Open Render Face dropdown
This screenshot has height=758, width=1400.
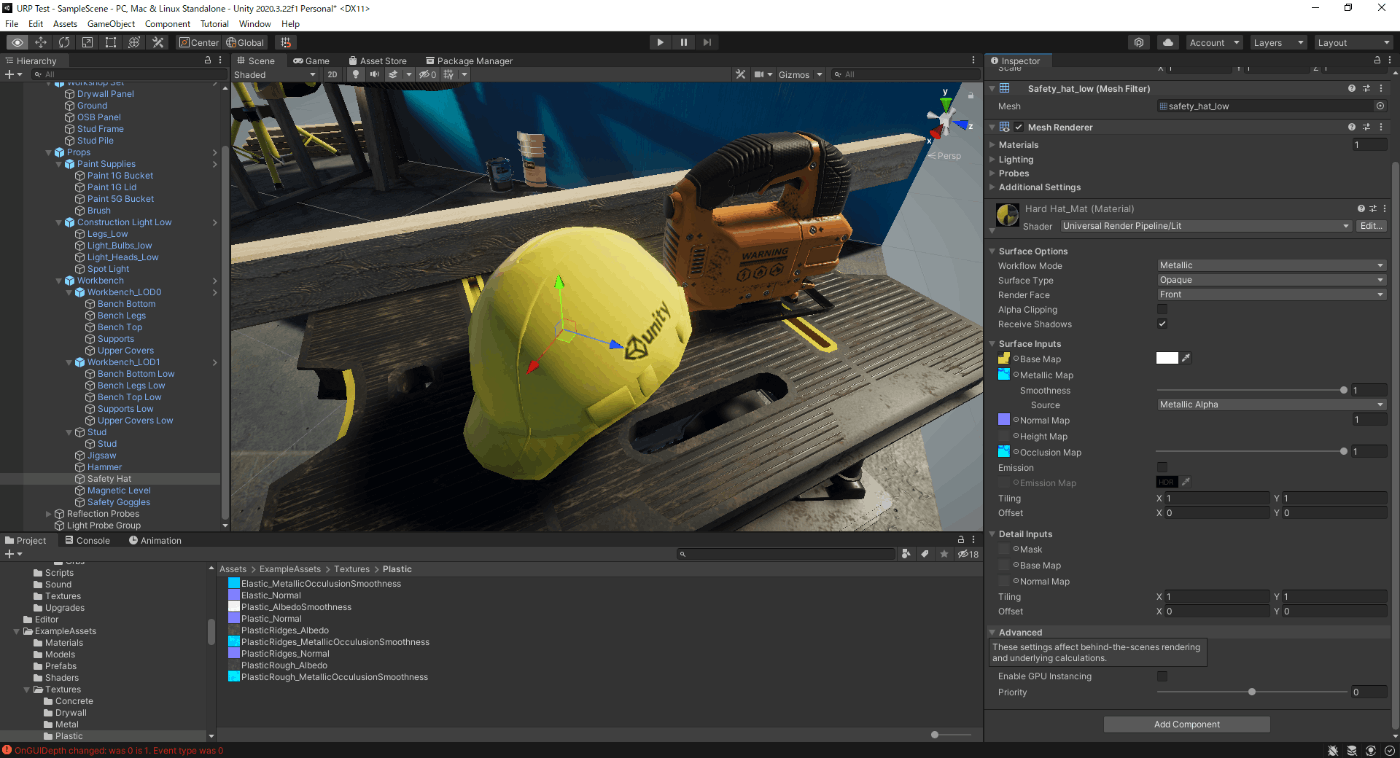point(1271,294)
